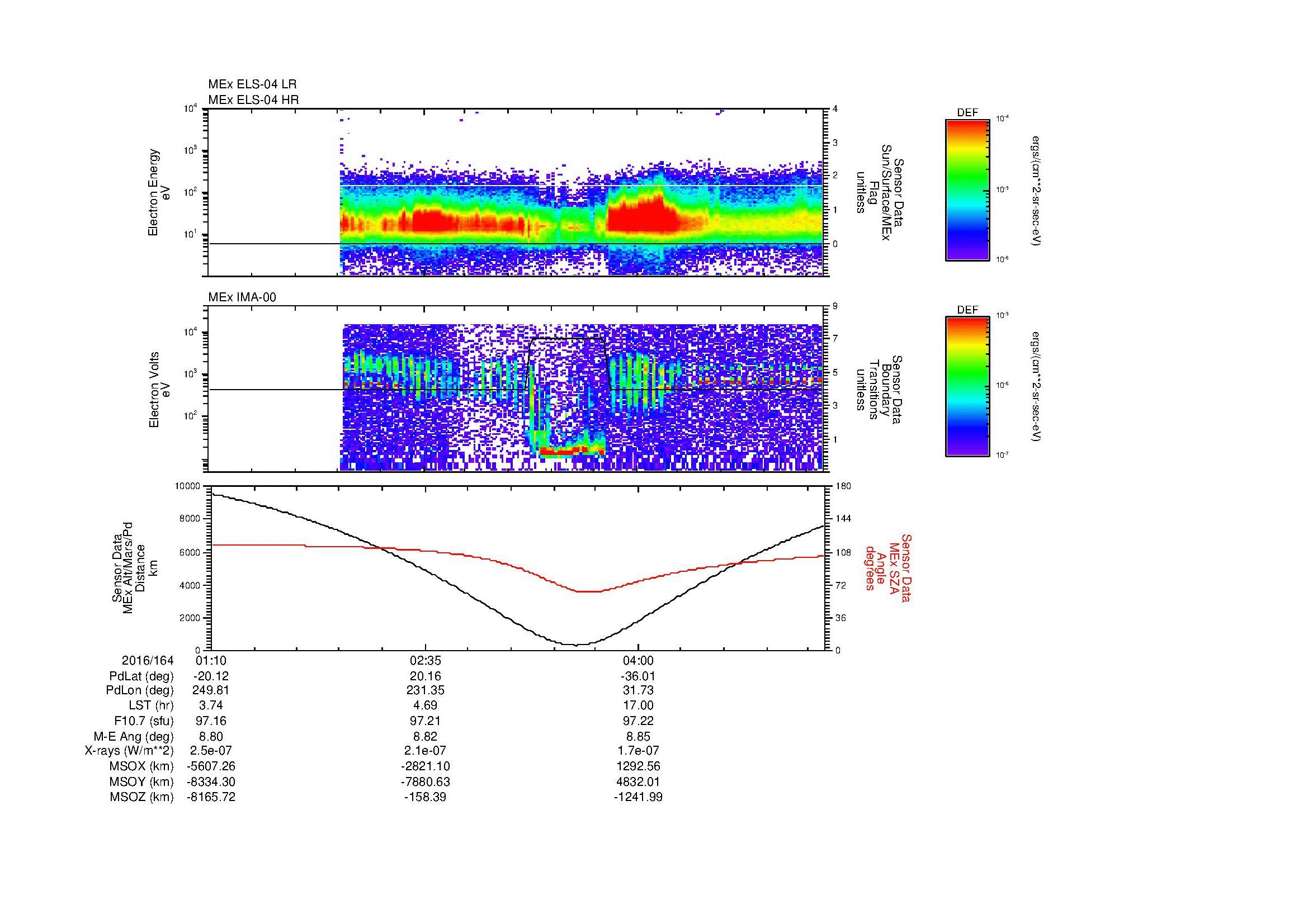This screenshot has width=1308, height=924.
Task: Click the altitude axis tick '10000'
Action: coord(187,486)
